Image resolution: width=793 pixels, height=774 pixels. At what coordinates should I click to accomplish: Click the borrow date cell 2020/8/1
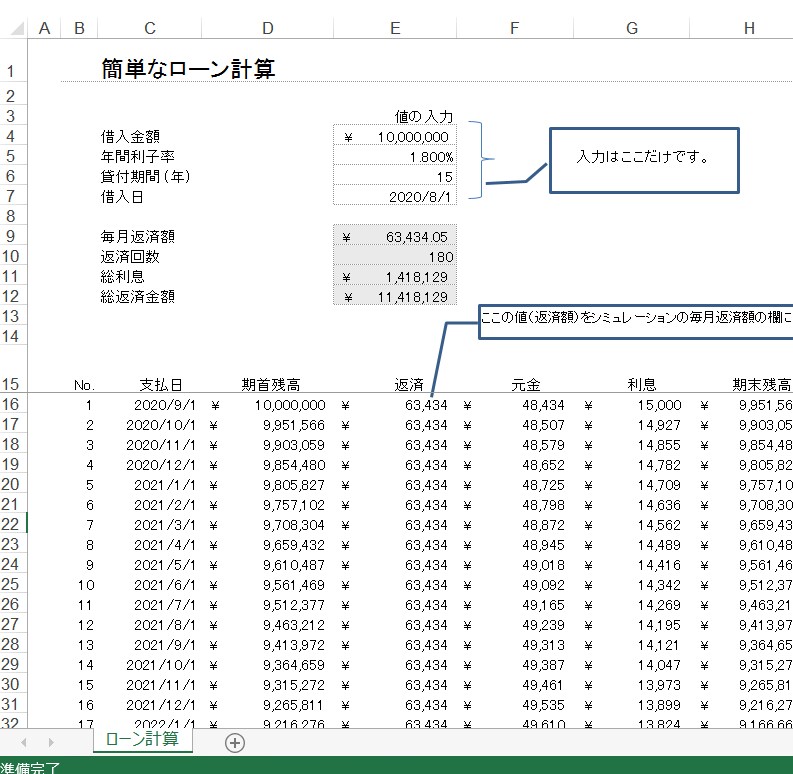(x=395, y=196)
